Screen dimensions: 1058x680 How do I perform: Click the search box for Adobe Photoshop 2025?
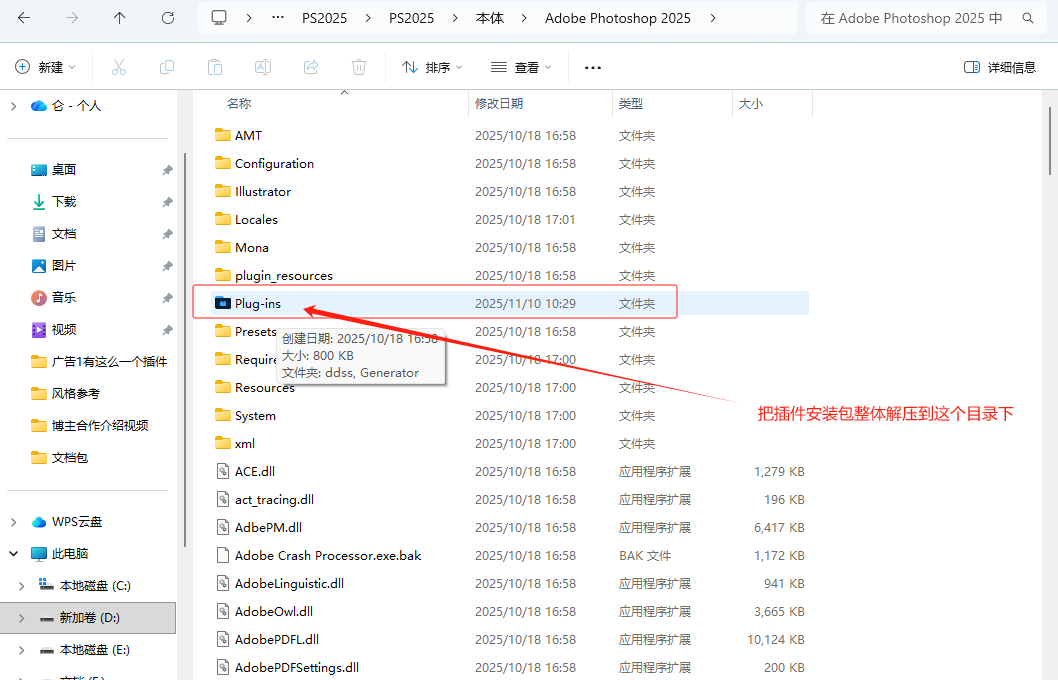coord(920,18)
